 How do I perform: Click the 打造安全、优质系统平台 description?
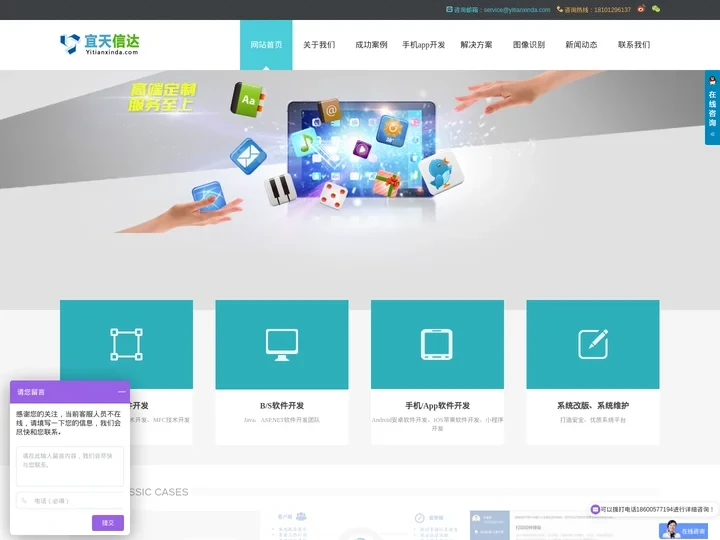pyautogui.click(x=593, y=420)
